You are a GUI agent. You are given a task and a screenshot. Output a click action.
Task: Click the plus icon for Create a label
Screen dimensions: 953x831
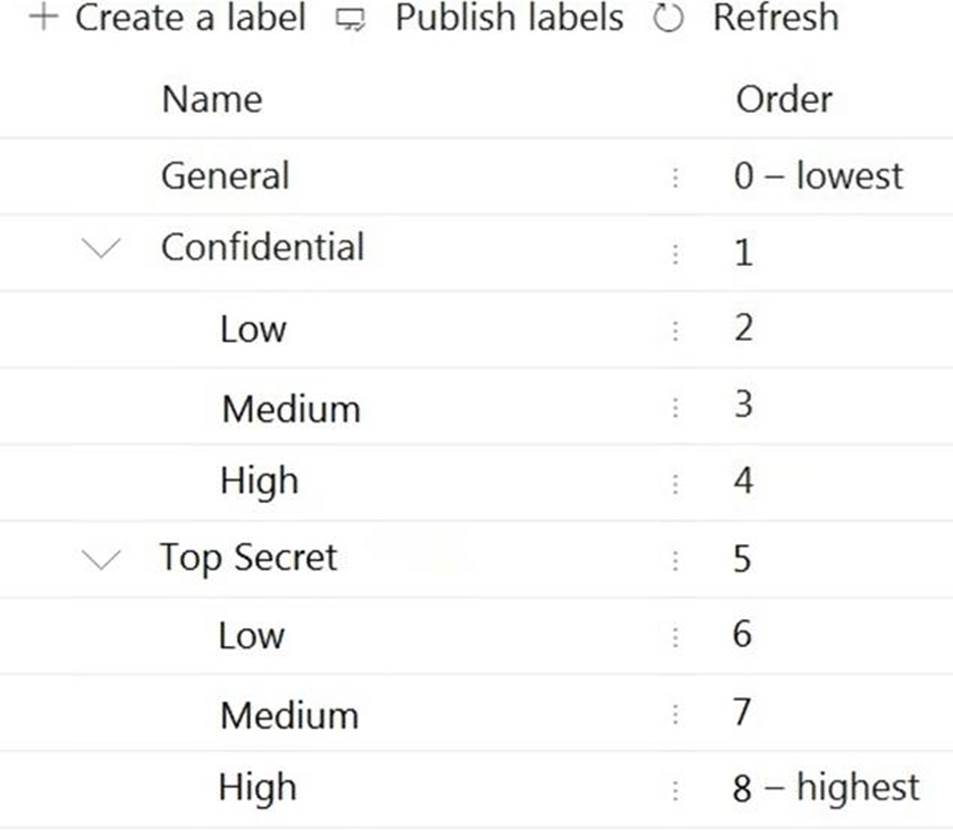(42, 18)
